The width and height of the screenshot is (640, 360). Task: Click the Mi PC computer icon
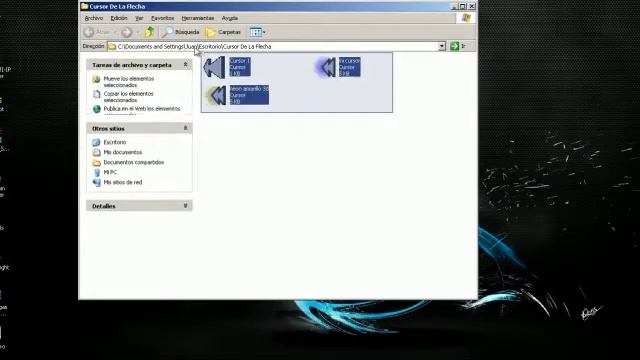[x=97, y=172]
